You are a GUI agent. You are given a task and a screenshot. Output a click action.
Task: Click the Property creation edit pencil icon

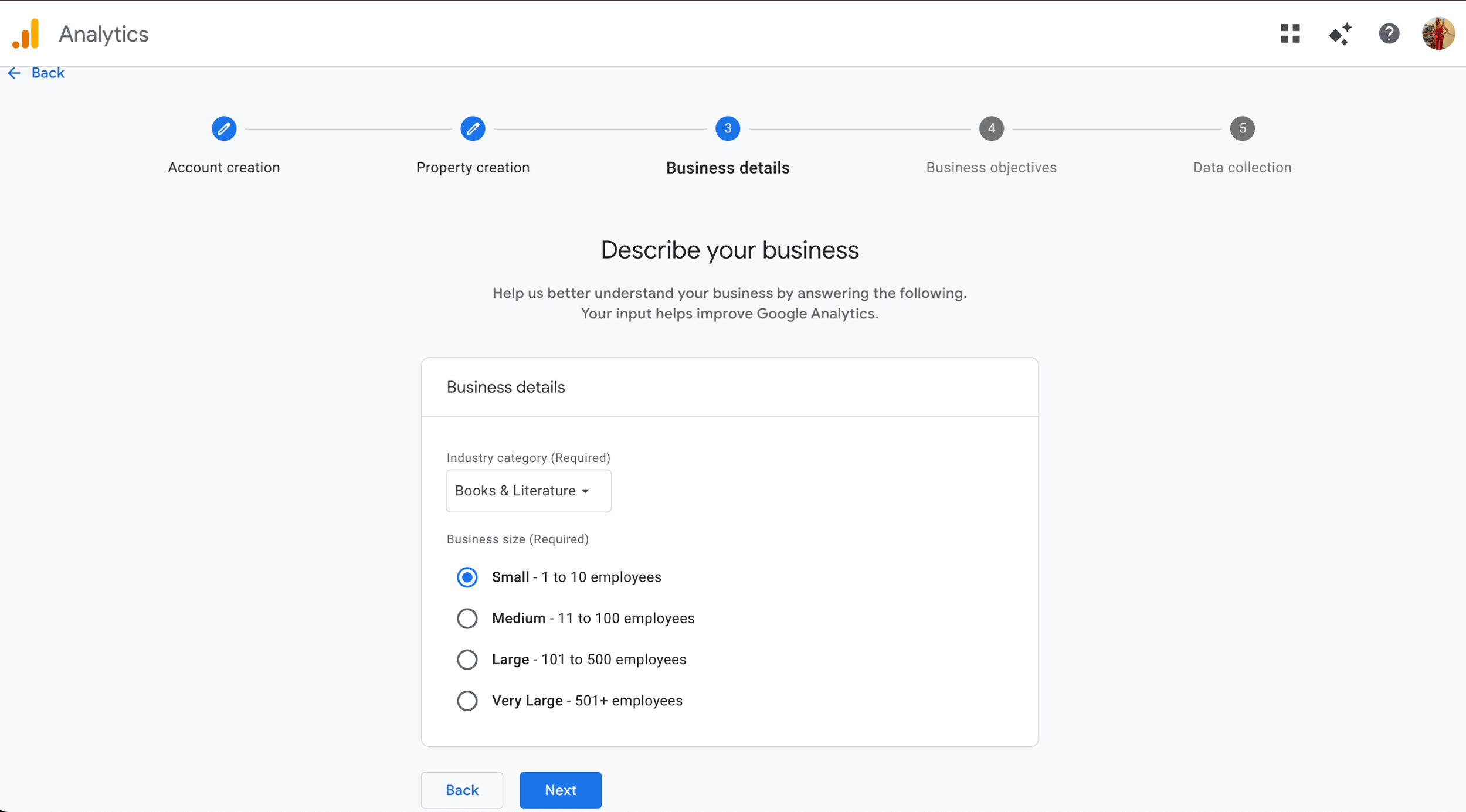[473, 128]
